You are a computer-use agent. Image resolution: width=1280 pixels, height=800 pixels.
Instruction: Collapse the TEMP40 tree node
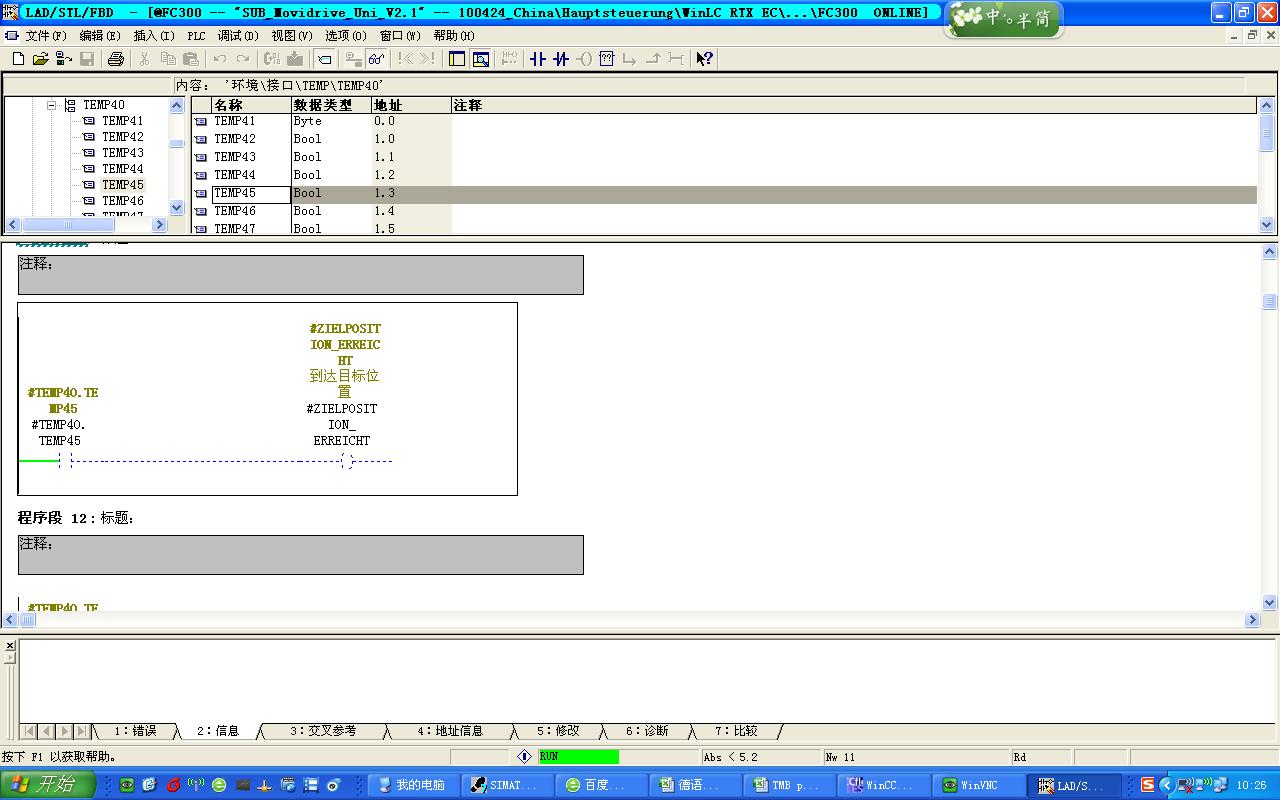52,105
